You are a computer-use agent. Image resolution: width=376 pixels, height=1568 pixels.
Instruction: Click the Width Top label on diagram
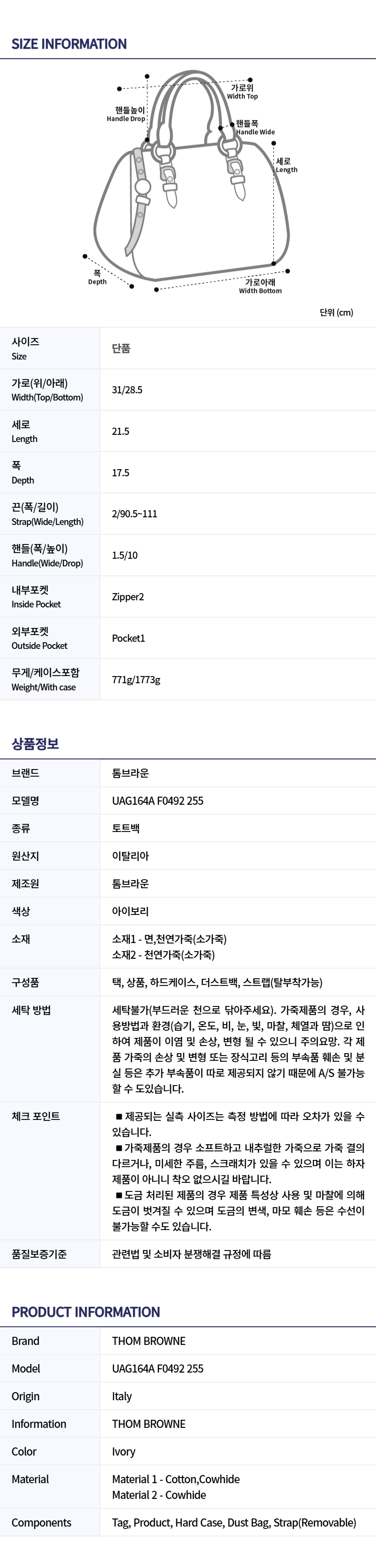click(x=242, y=92)
